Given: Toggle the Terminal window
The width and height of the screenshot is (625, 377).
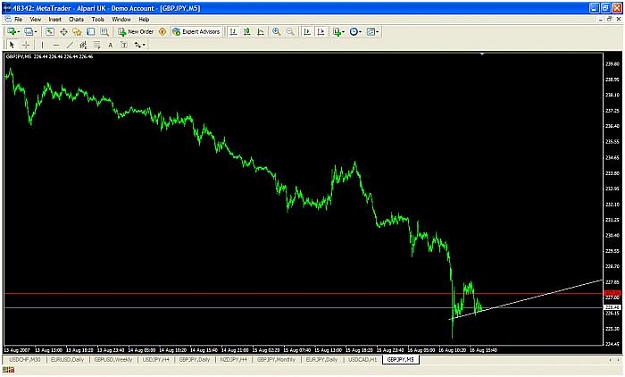Looking at the screenshot, I should point(91,32).
